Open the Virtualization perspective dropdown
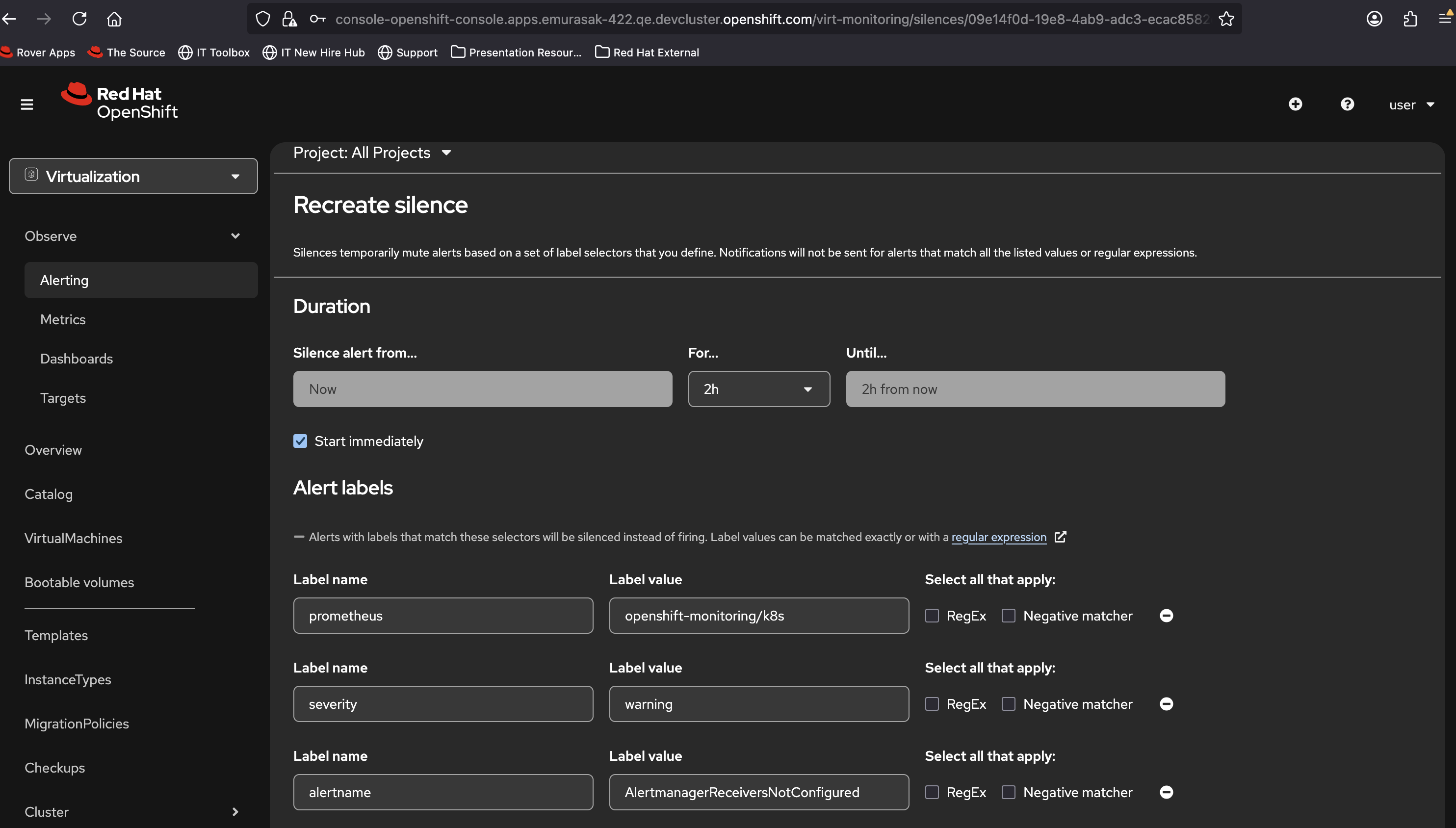Viewport: 1456px width, 828px height. (133, 176)
